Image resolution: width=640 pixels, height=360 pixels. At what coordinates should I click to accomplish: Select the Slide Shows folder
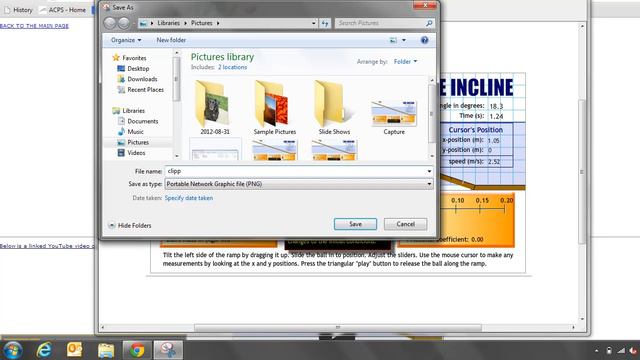tap(334, 108)
